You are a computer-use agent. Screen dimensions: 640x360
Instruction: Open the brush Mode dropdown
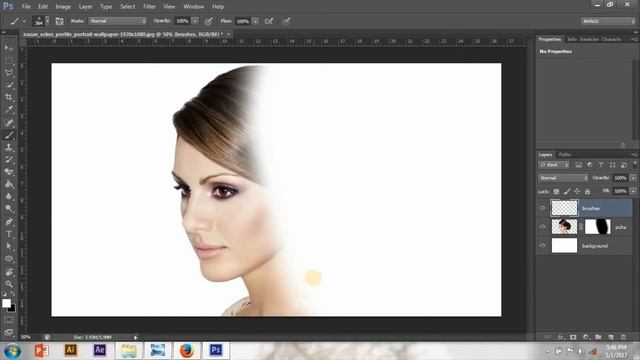tap(118, 21)
